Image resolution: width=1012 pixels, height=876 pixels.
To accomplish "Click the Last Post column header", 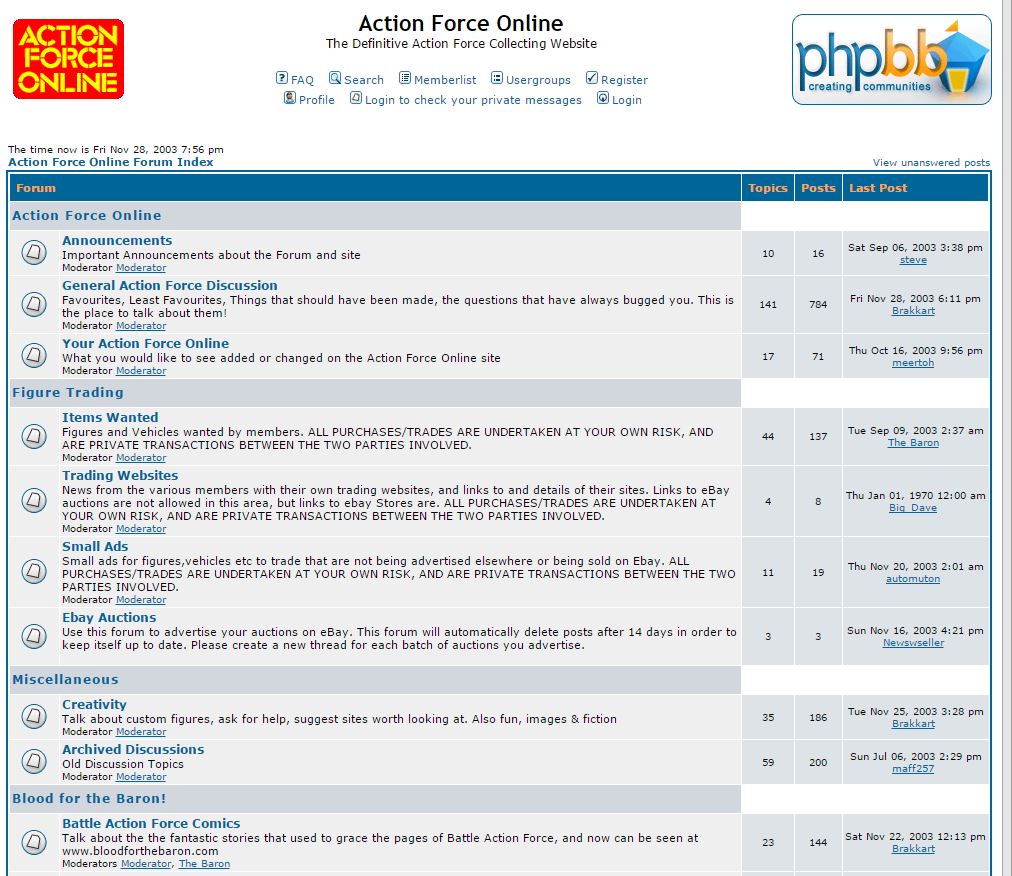I will (915, 188).
